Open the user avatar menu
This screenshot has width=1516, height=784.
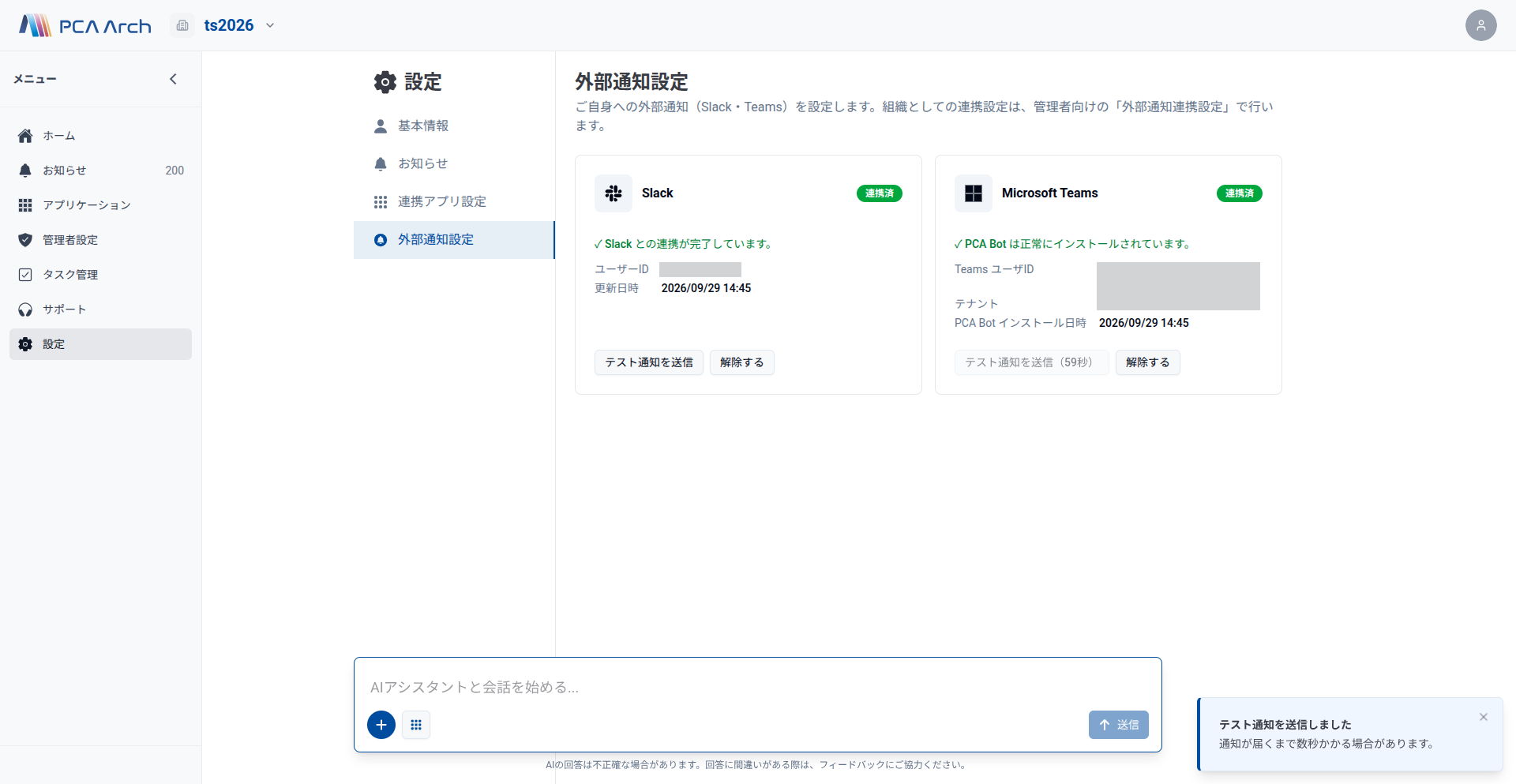point(1480,25)
